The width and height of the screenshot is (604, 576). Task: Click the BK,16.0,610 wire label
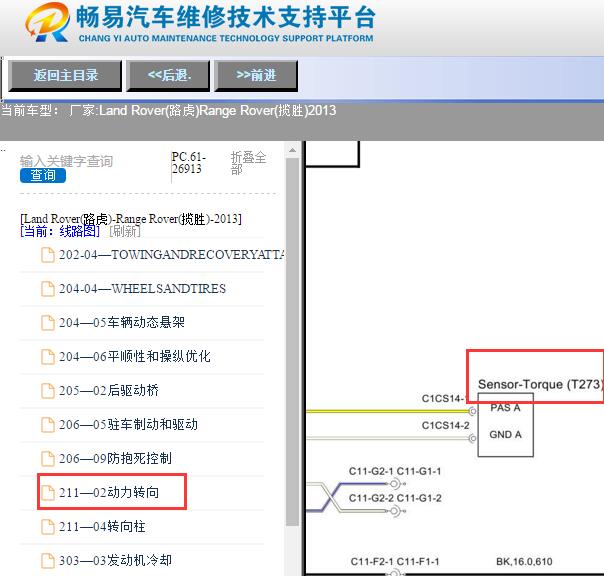pyautogui.click(x=524, y=562)
